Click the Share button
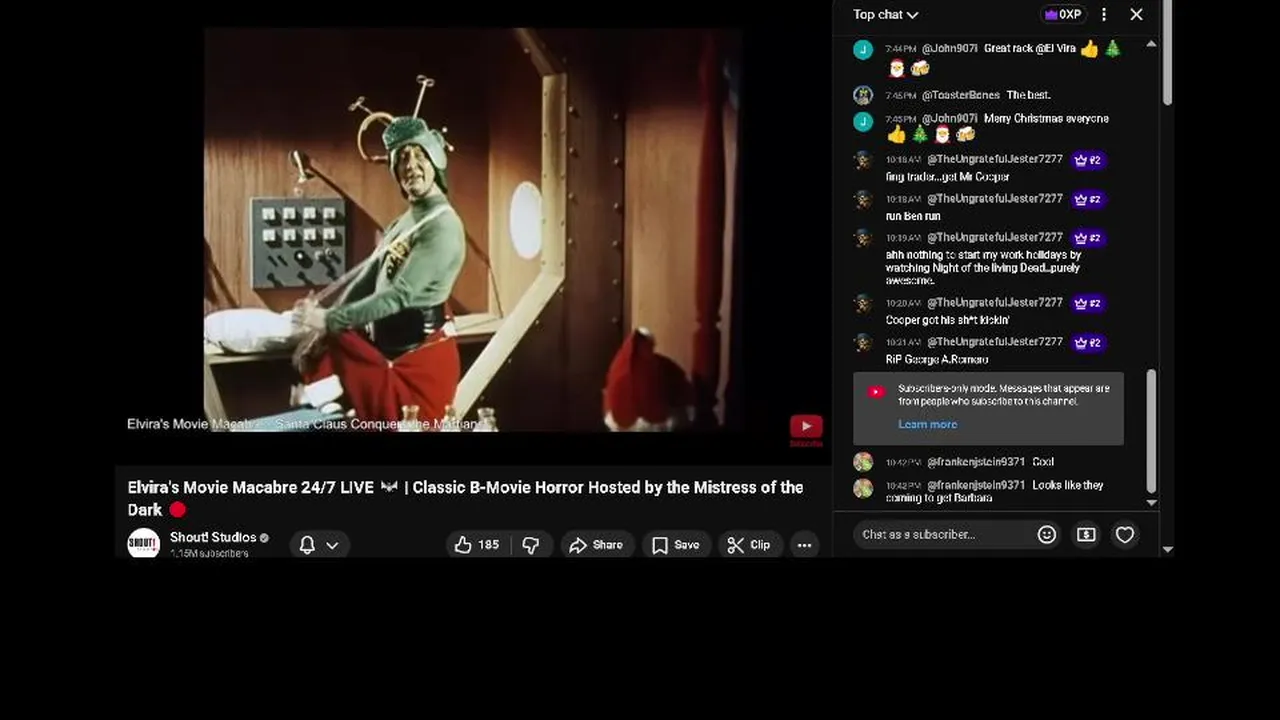 [597, 545]
